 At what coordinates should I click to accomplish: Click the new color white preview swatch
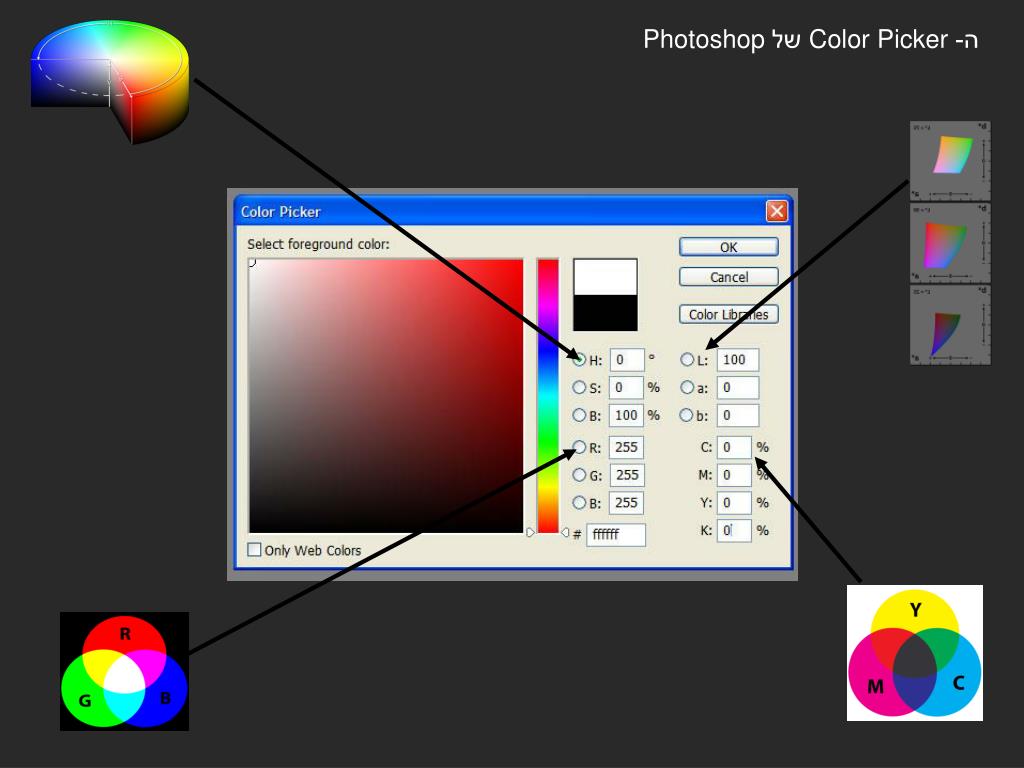click(605, 277)
